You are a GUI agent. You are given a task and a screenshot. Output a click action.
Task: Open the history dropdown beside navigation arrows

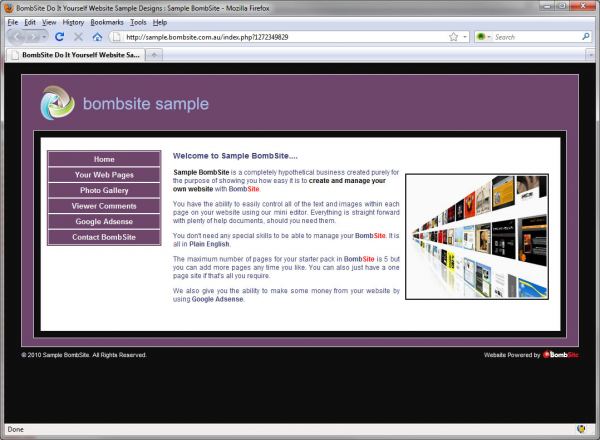pyautogui.click(x=44, y=37)
